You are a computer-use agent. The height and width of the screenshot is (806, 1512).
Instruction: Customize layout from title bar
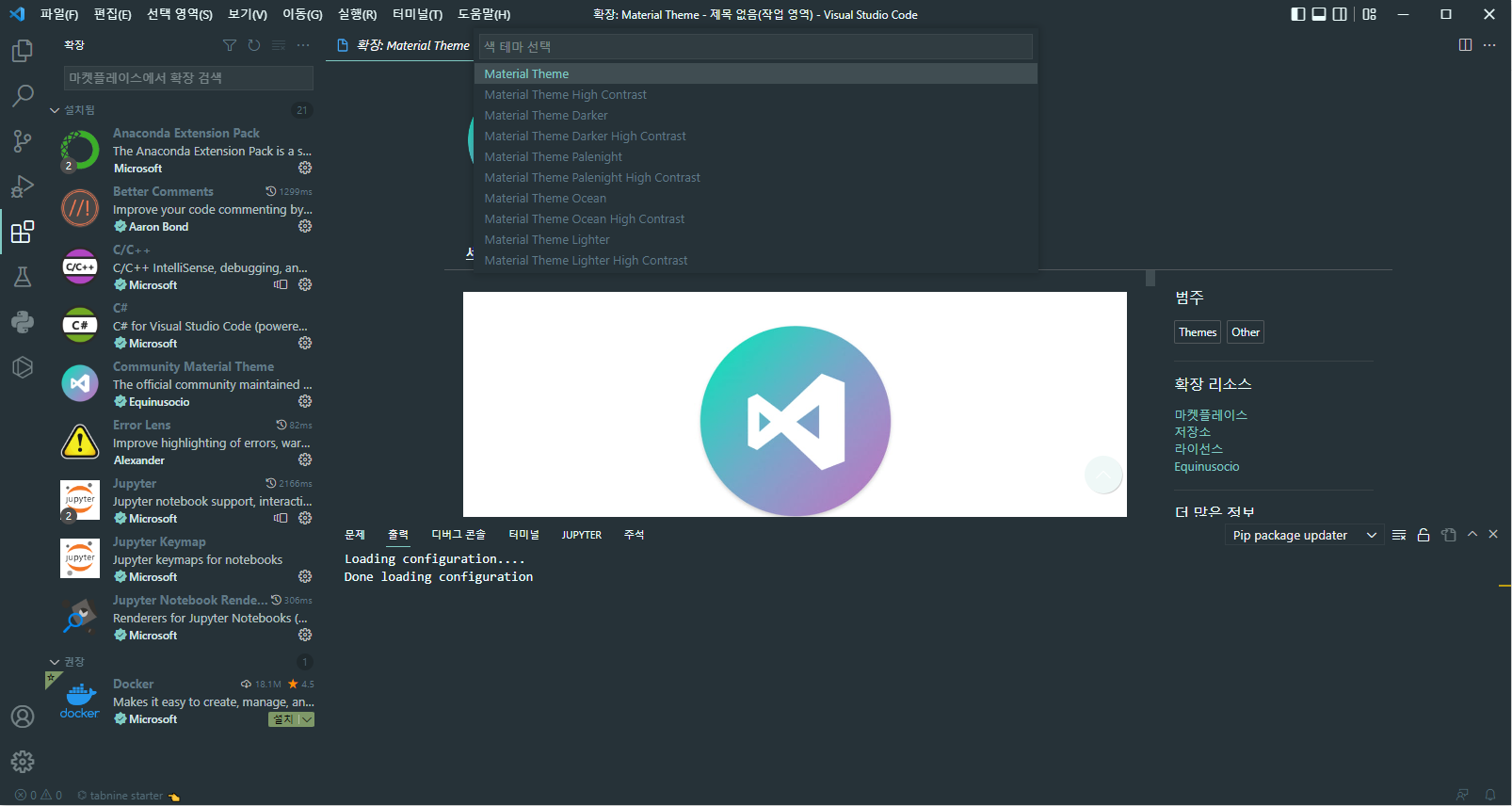click(1370, 14)
